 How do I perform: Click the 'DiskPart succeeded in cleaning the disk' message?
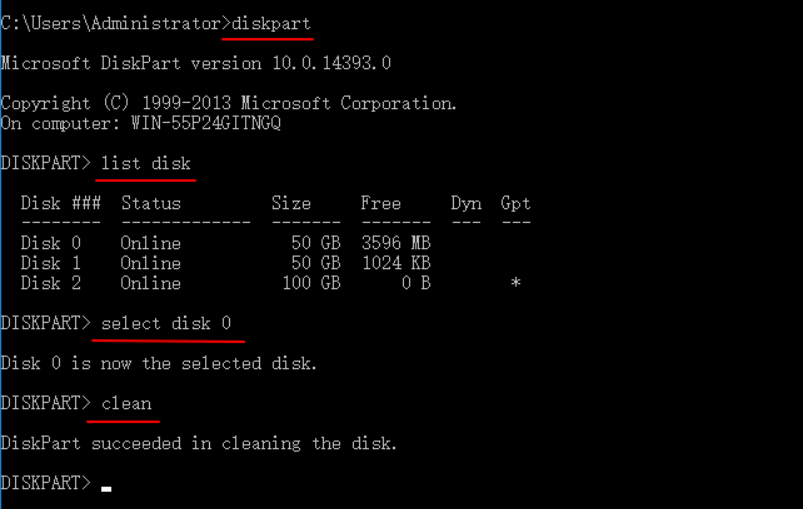point(199,443)
